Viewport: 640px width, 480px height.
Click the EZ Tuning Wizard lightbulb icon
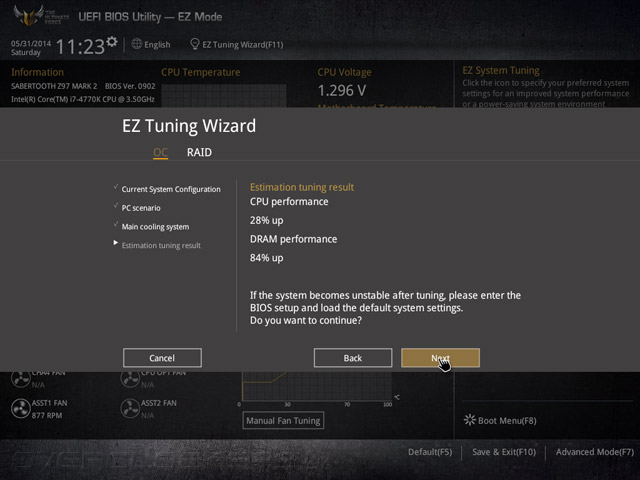(195, 44)
